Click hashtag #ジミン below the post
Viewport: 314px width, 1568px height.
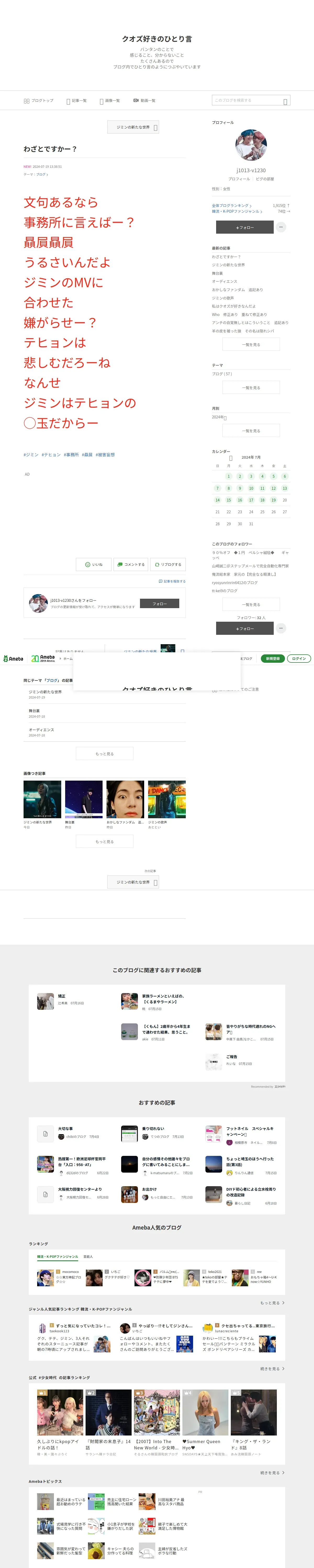click(x=31, y=455)
